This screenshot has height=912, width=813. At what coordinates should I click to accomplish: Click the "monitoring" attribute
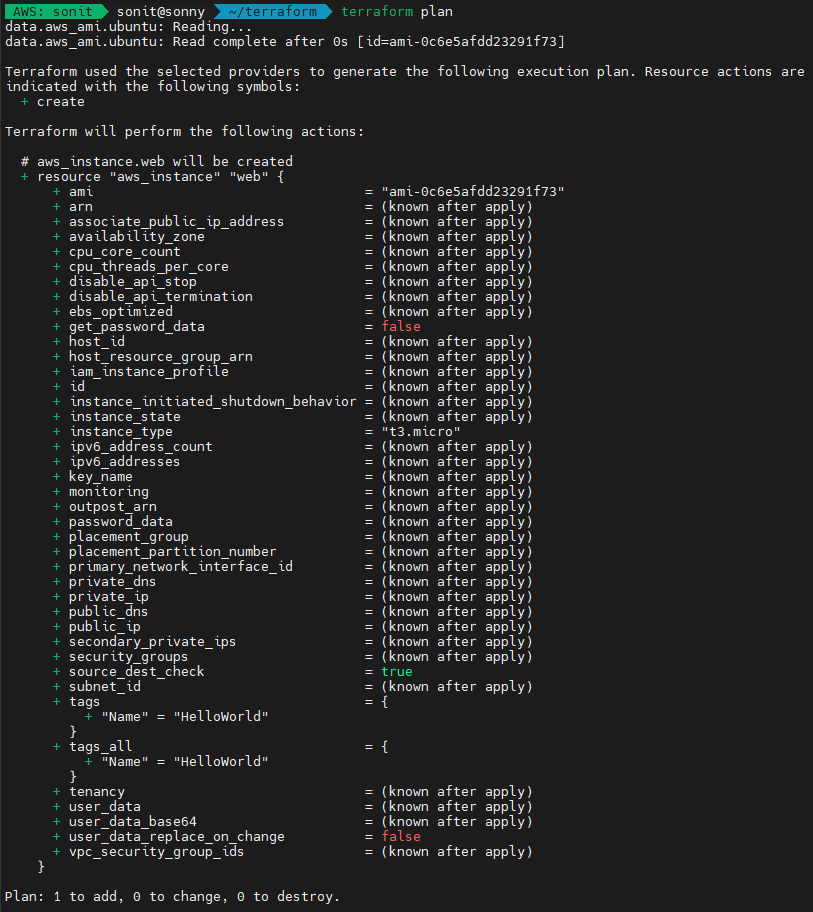(x=109, y=492)
